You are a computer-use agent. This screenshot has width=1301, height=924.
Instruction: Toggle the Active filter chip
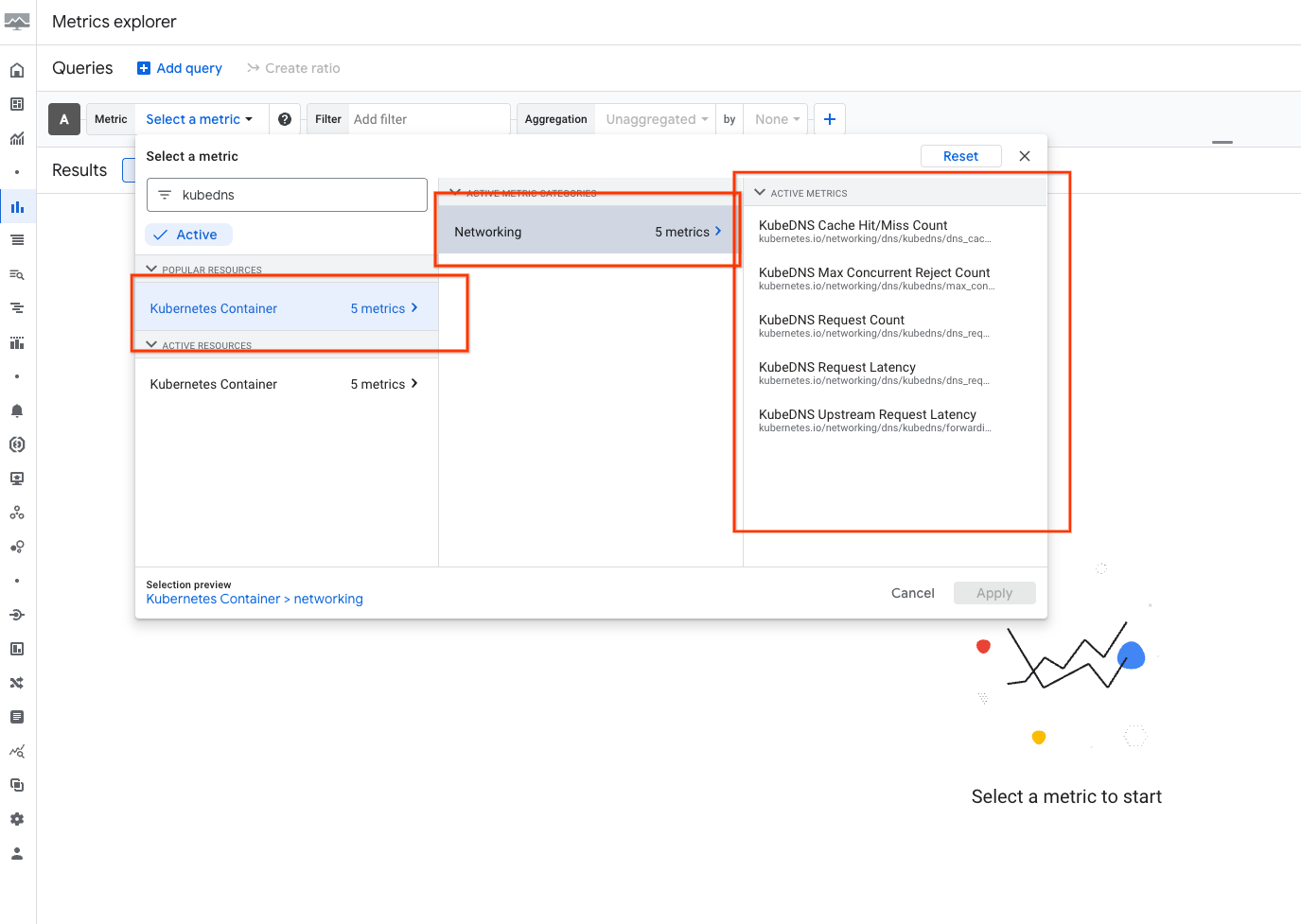coord(188,235)
